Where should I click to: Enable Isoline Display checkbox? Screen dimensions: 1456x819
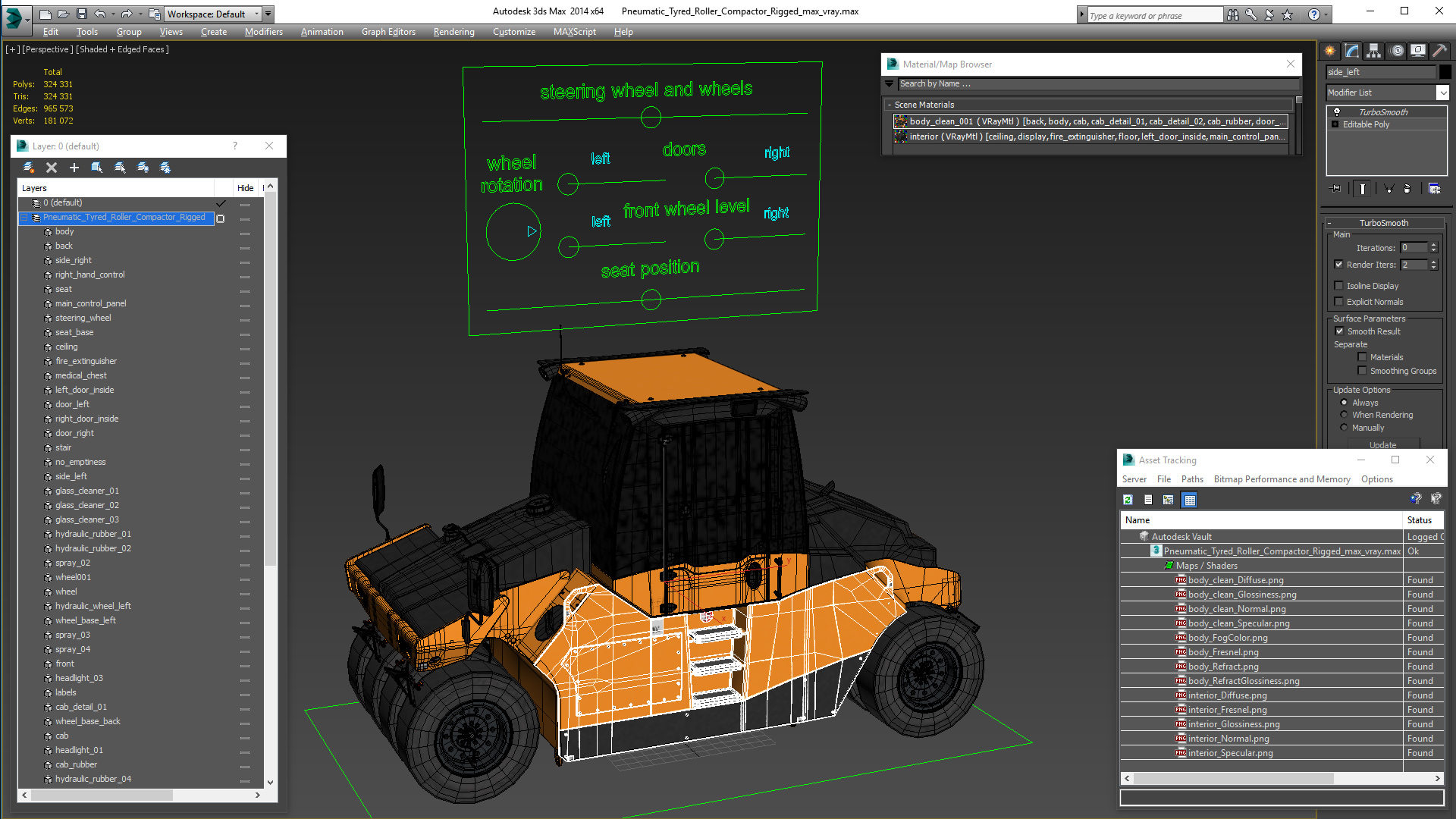click(1339, 286)
